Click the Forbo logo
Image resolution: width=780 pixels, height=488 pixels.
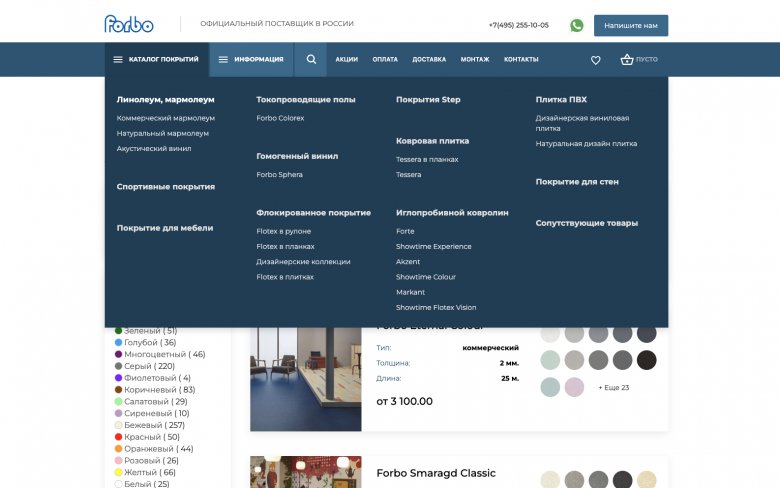click(129, 24)
